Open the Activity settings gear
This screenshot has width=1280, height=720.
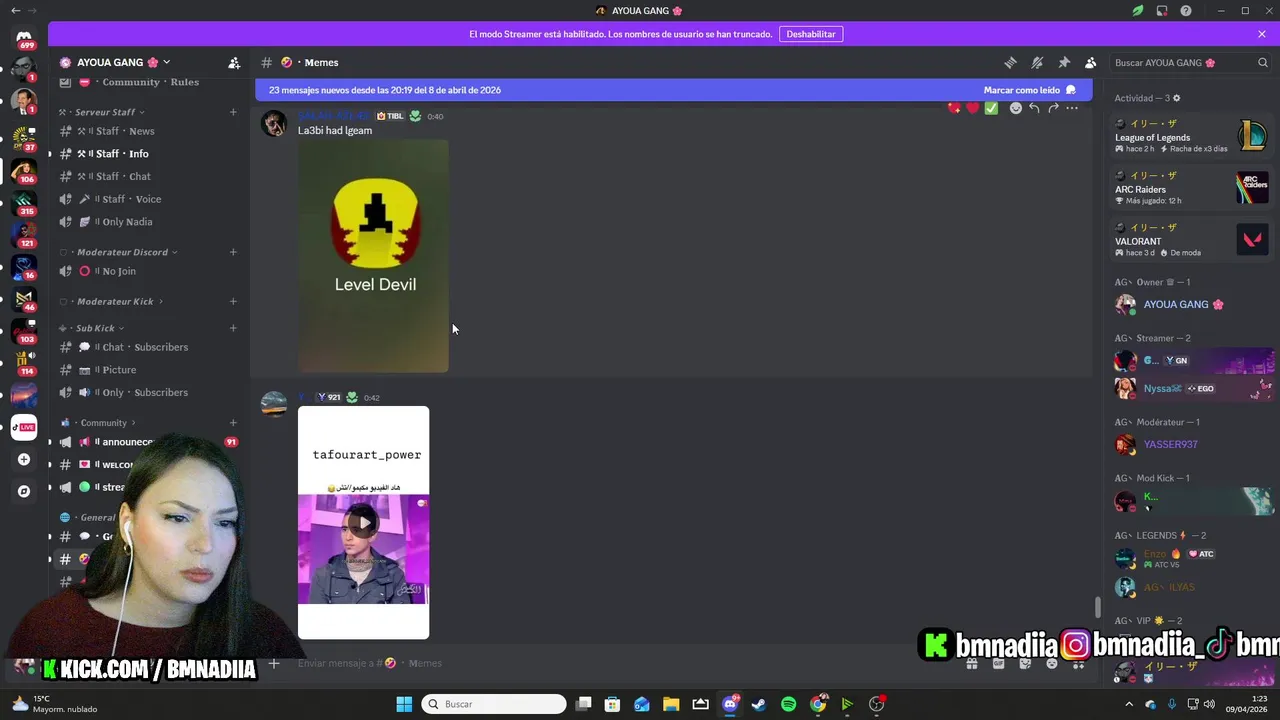pos(1176,98)
